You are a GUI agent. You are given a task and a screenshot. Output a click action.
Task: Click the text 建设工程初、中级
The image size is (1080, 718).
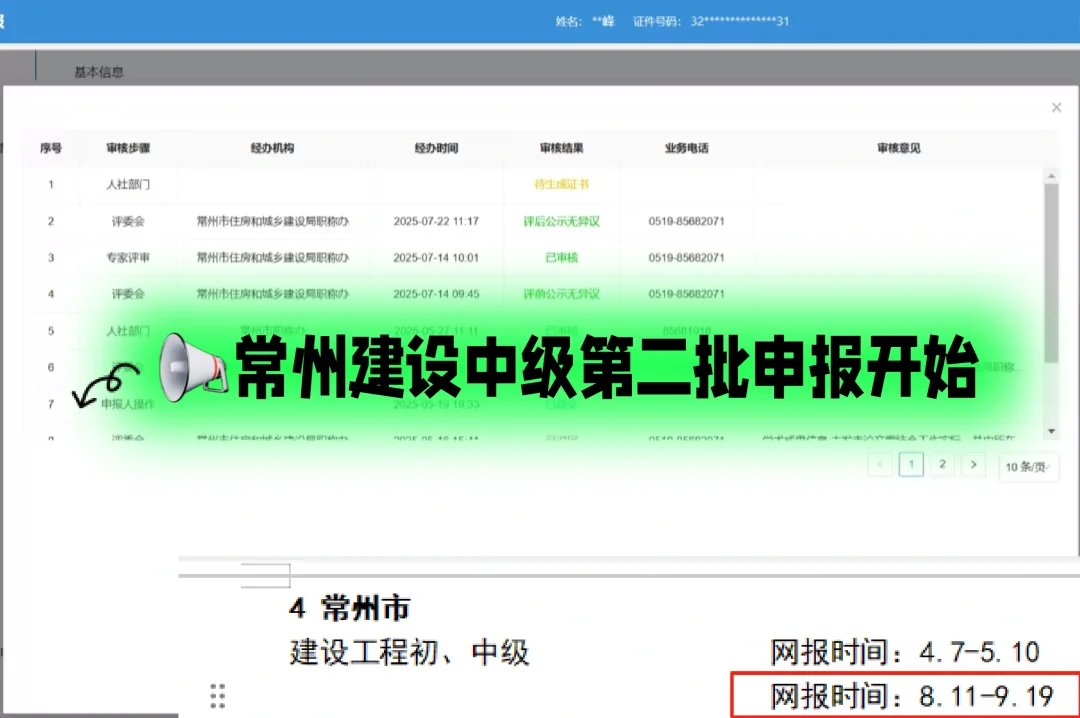[x=409, y=652]
